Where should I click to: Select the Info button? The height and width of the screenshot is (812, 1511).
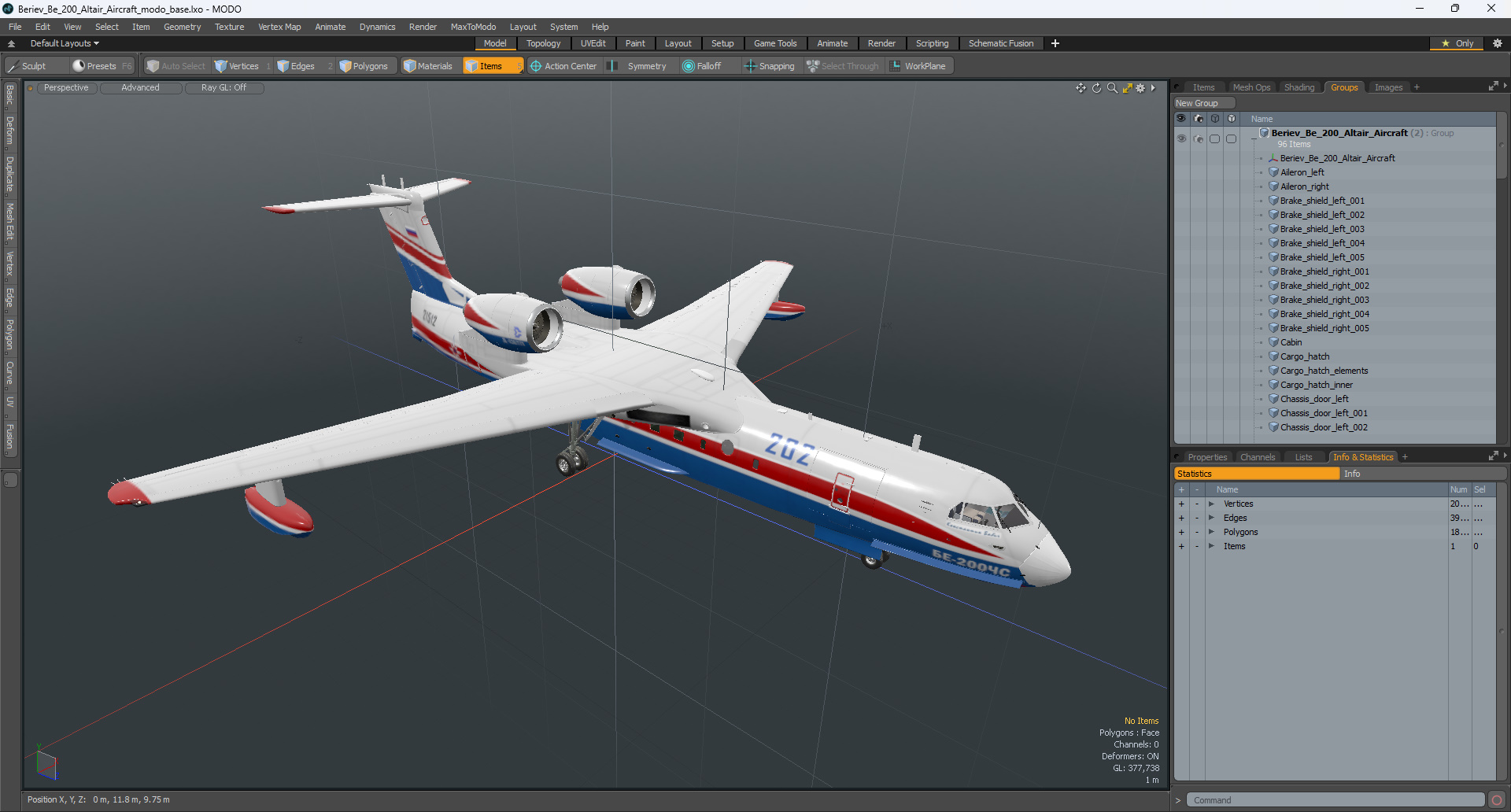click(1423, 474)
